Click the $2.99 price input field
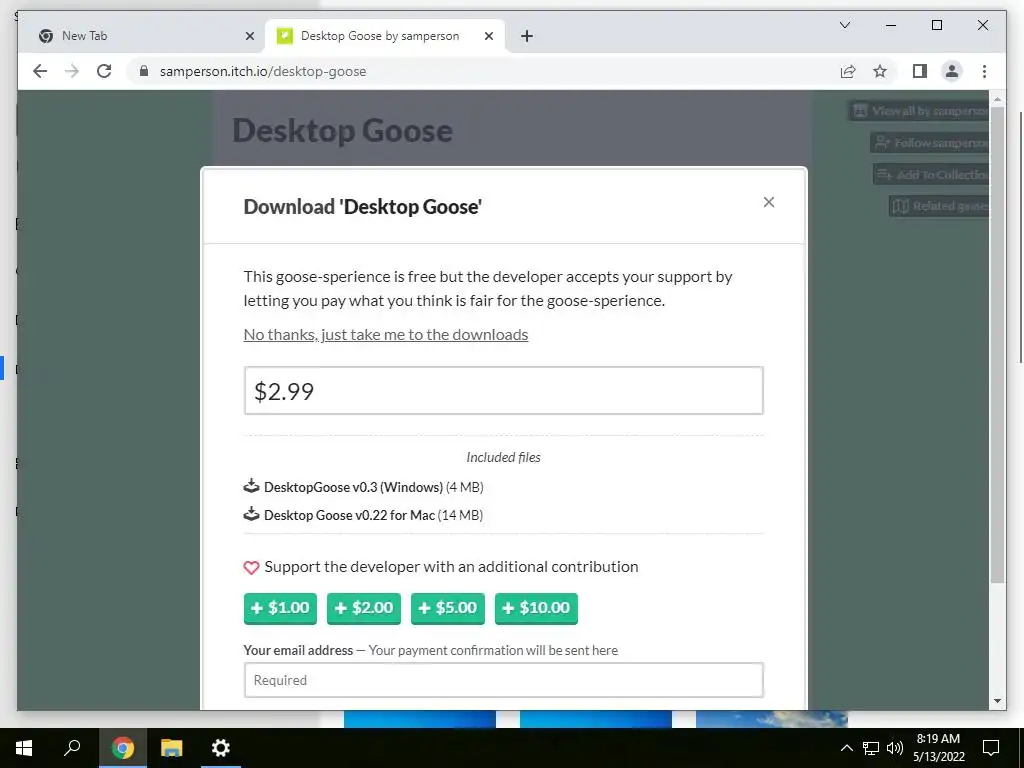Viewport: 1024px width, 768px height. point(504,391)
